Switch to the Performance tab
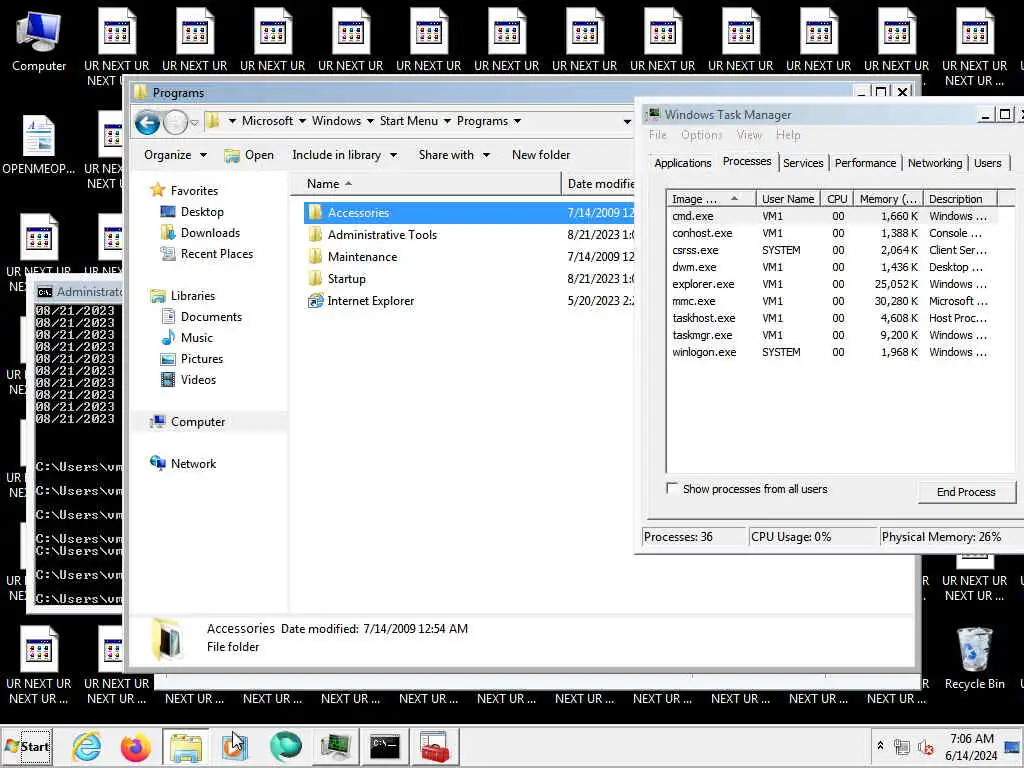The image size is (1024, 768). [x=865, y=163]
